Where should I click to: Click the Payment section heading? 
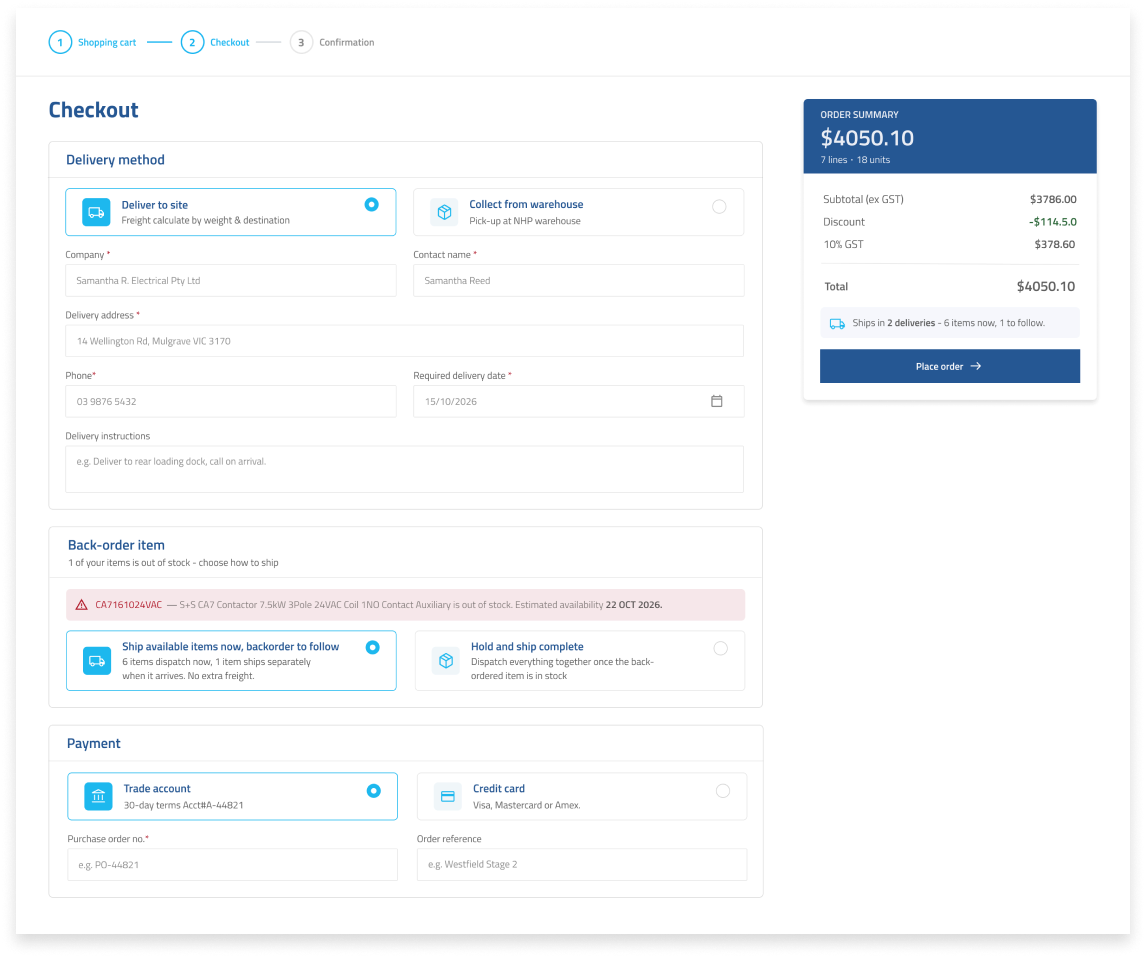coord(94,744)
